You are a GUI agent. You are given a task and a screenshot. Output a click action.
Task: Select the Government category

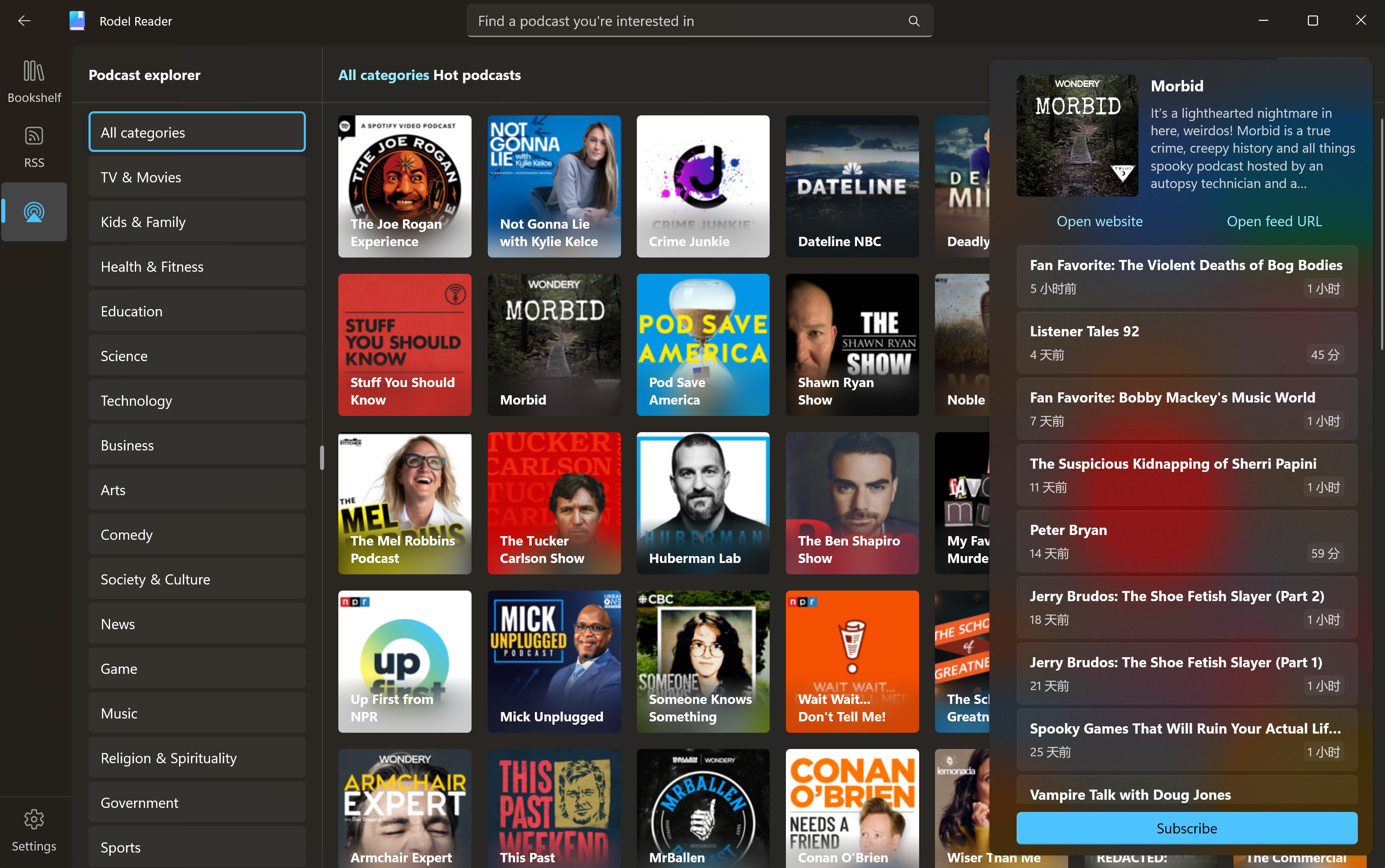point(197,803)
